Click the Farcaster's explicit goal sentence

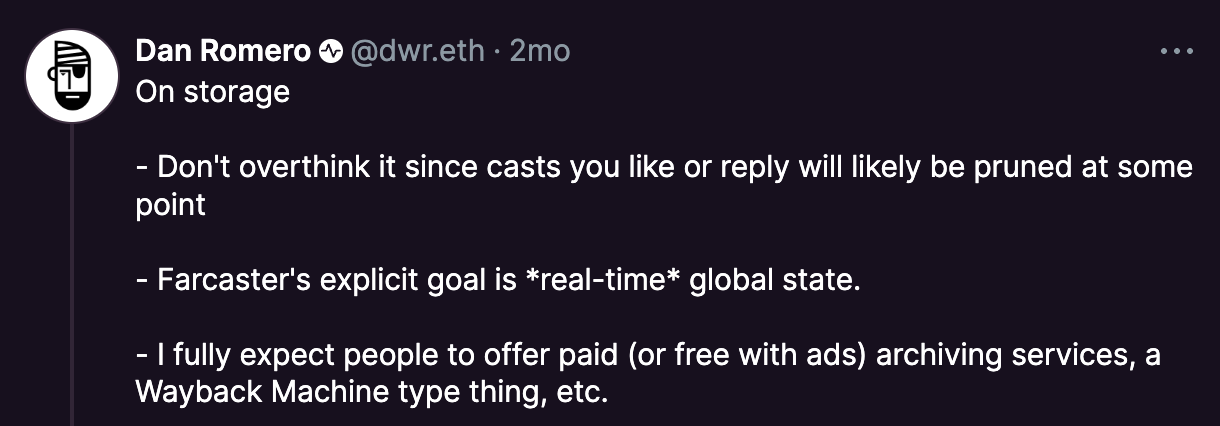(498, 280)
